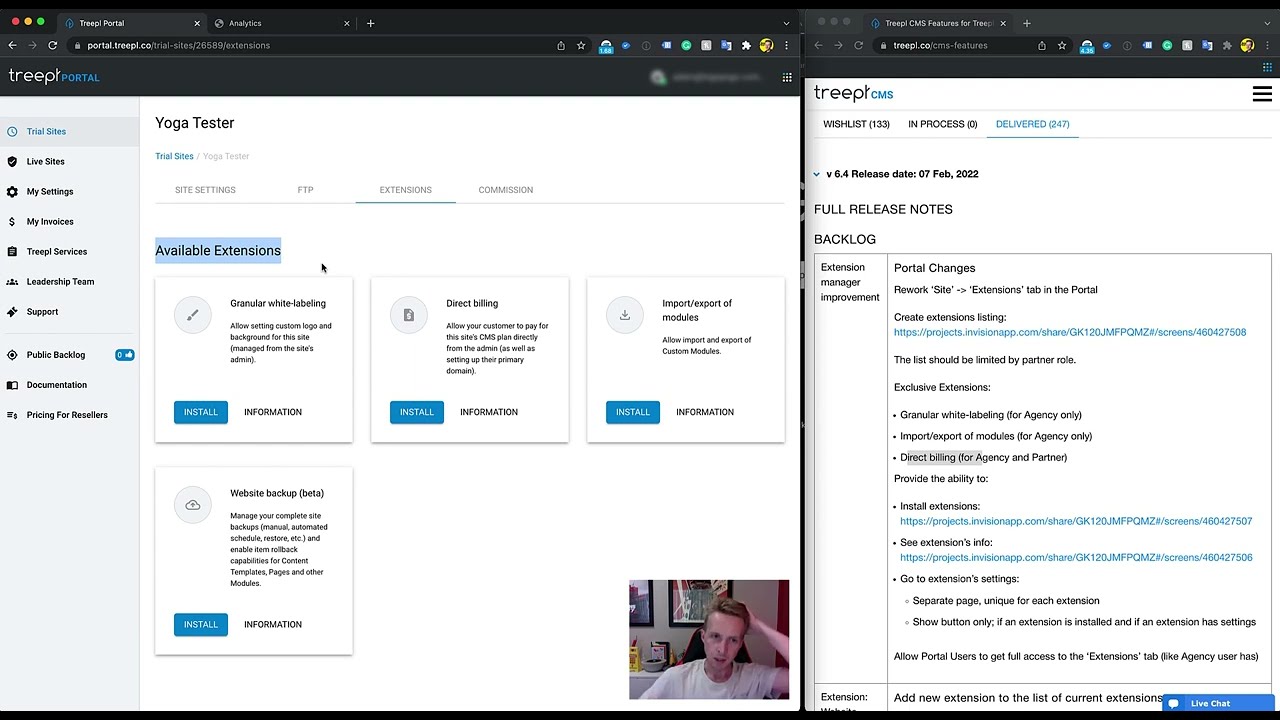Open the hamburger menu in Treepl CMS window

pyautogui.click(x=1262, y=94)
